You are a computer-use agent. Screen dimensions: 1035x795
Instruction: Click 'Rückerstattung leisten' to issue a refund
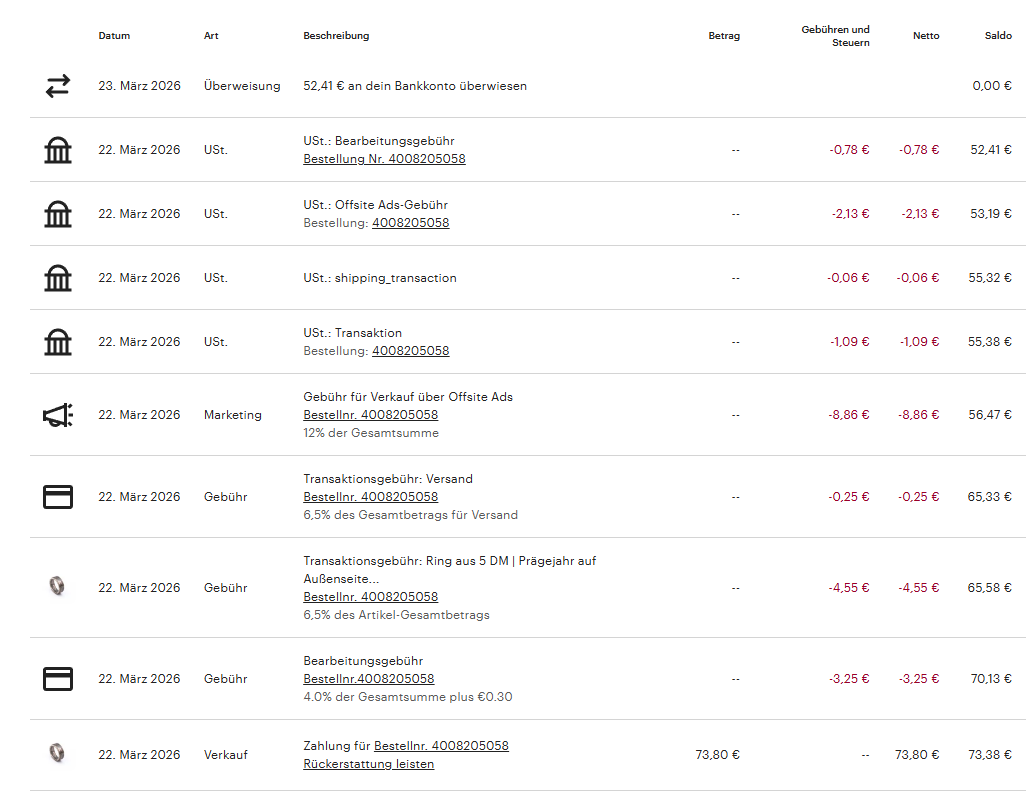point(368,765)
